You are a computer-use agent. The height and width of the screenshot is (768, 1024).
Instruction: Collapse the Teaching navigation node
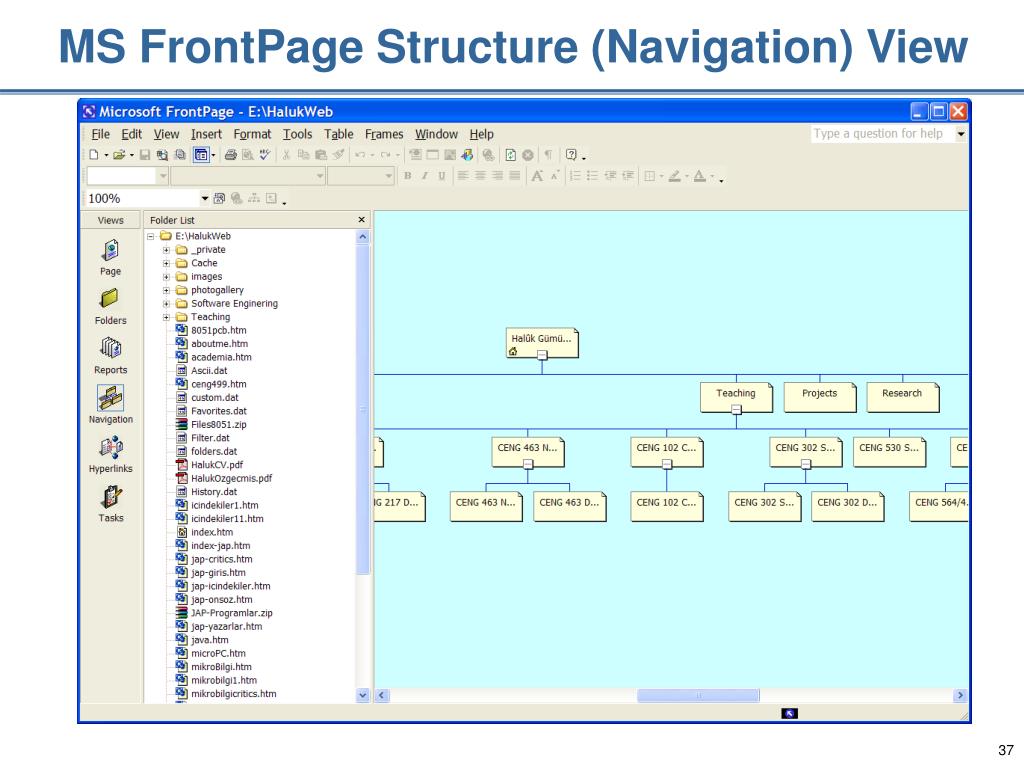[x=736, y=409]
